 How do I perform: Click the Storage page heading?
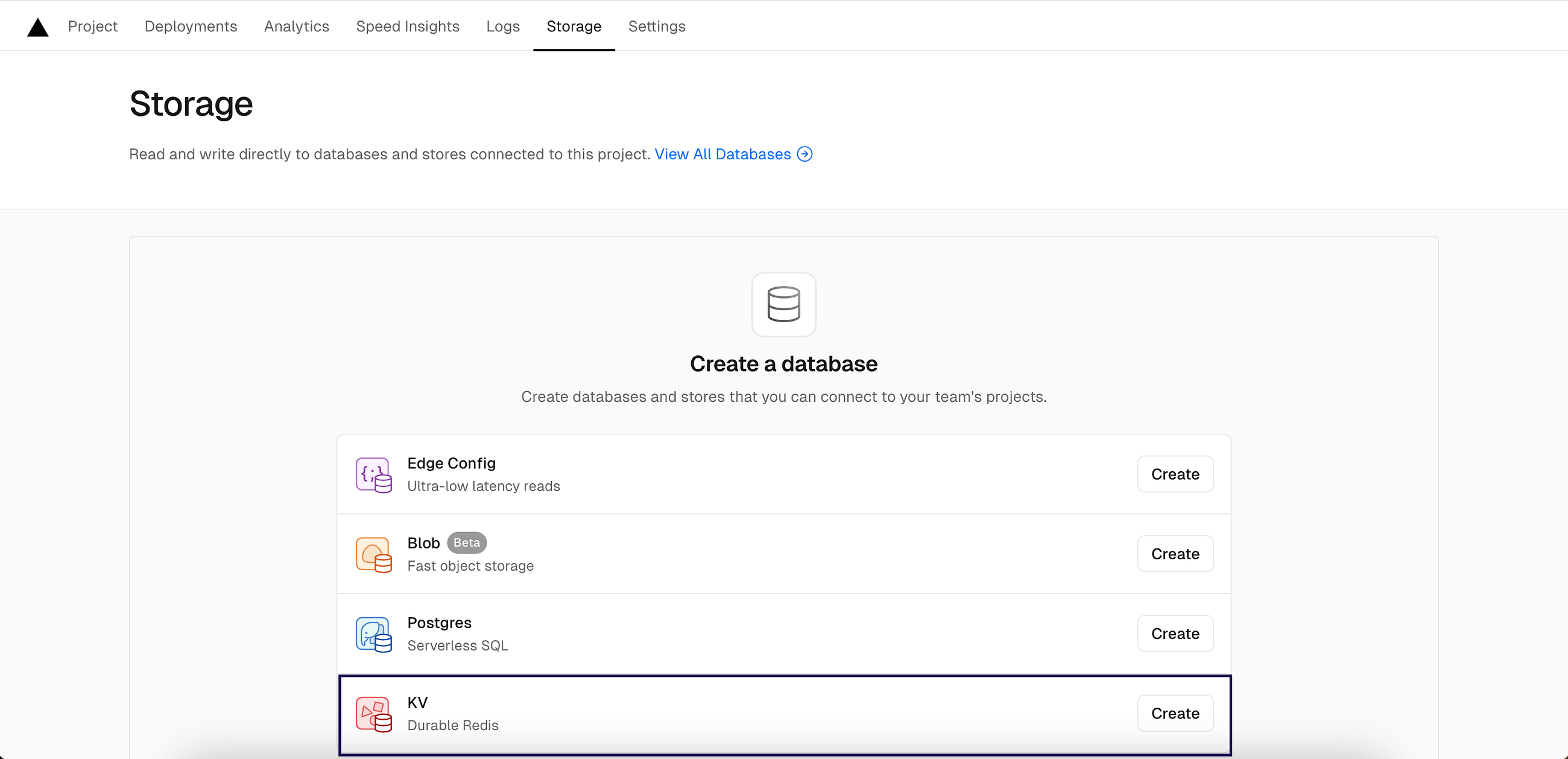[191, 104]
